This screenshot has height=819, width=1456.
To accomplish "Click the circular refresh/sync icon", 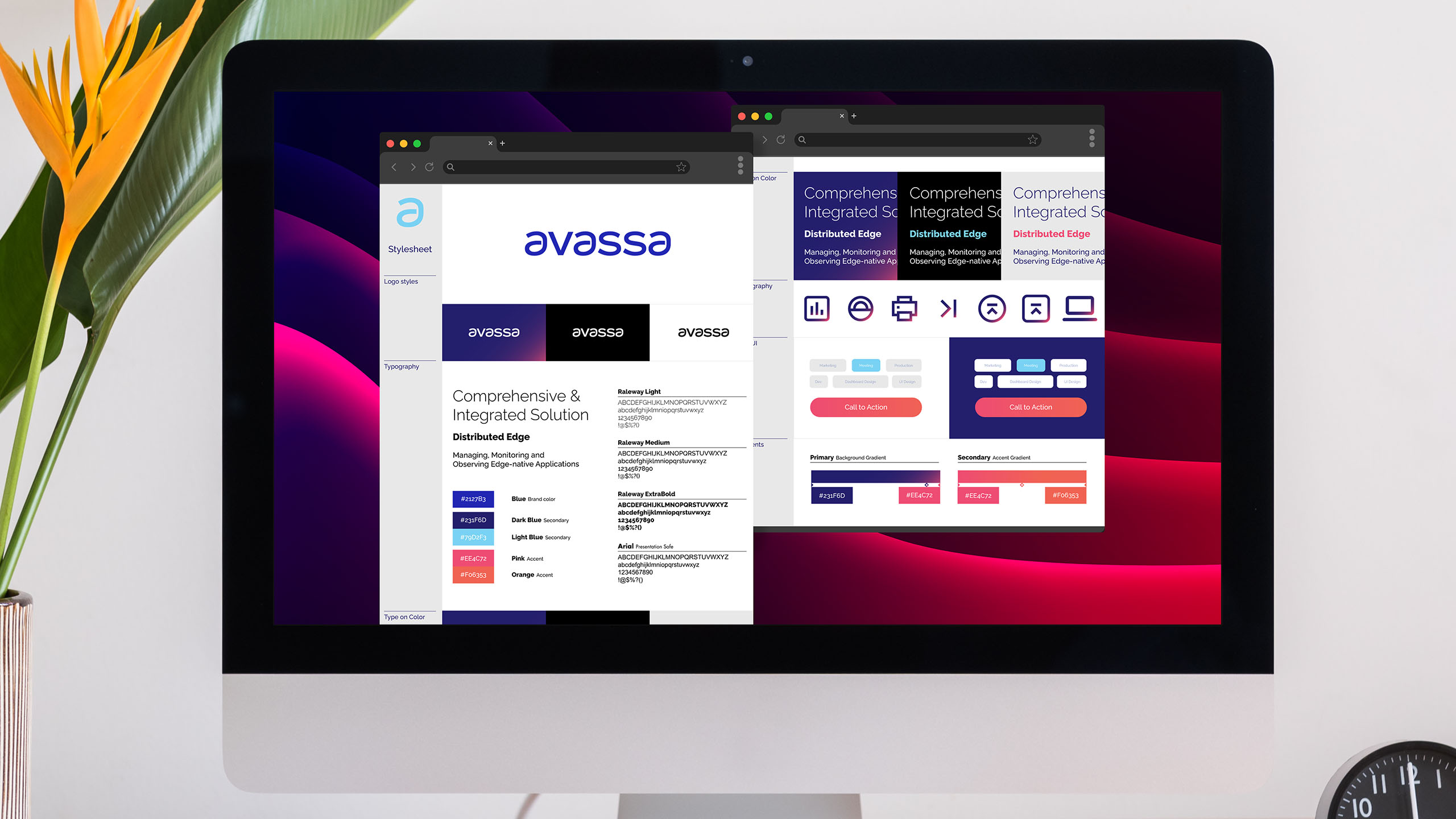I will tap(430, 168).
